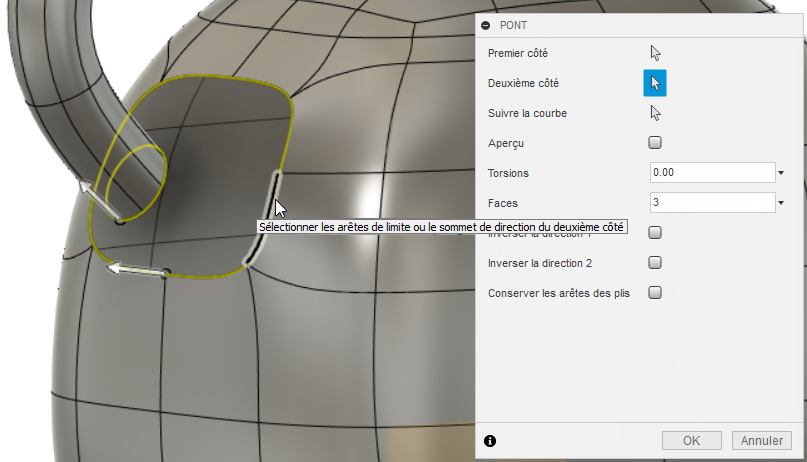Screen dimensions: 807x462
Task: Click the Torsions label
Action: [x=508, y=173]
